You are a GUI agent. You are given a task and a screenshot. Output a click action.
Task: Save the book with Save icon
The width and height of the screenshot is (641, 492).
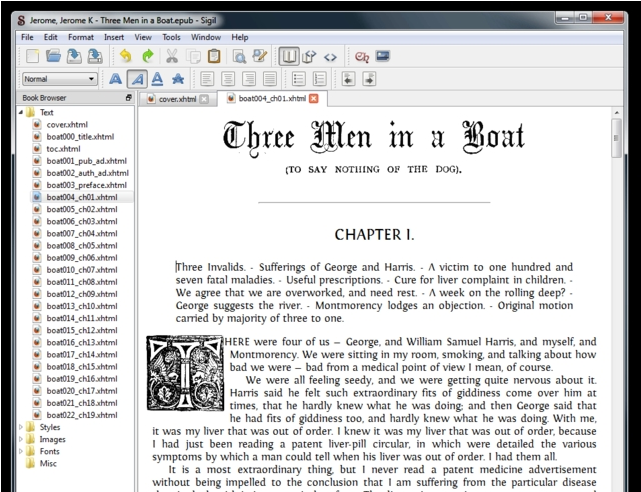pyautogui.click(x=74, y=56)
